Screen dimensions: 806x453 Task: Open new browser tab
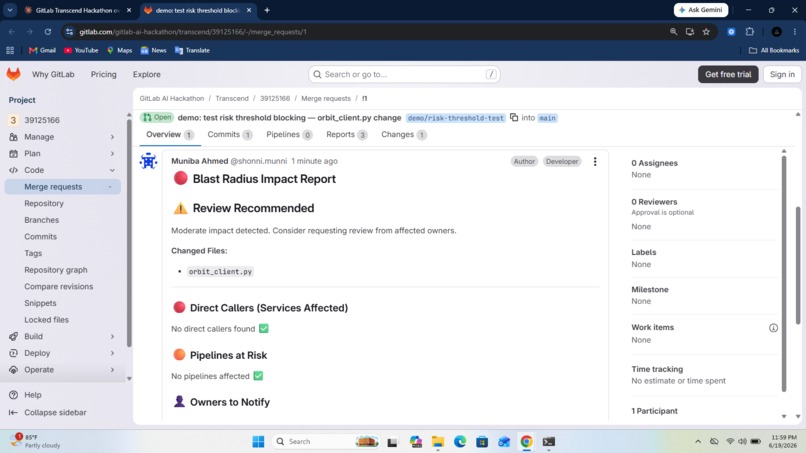pos(267,10)
